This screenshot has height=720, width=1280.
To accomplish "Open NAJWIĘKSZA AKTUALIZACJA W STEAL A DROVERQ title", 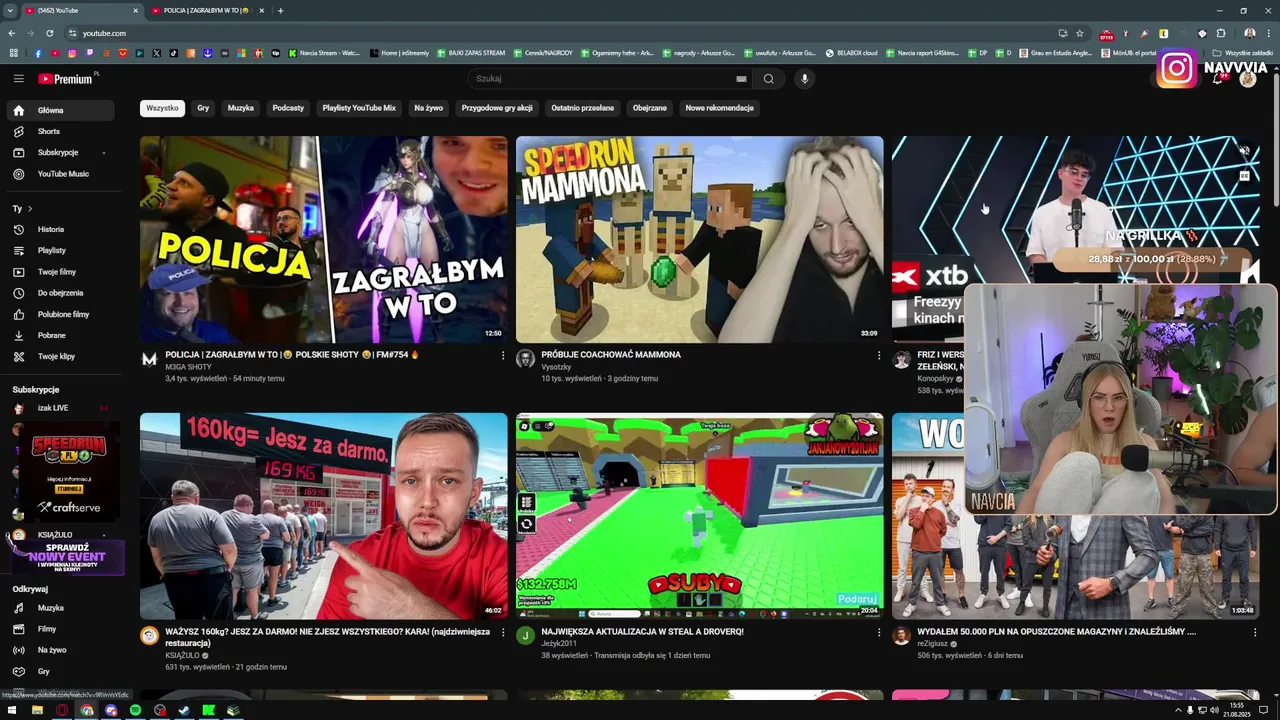I will click(642, 632).
